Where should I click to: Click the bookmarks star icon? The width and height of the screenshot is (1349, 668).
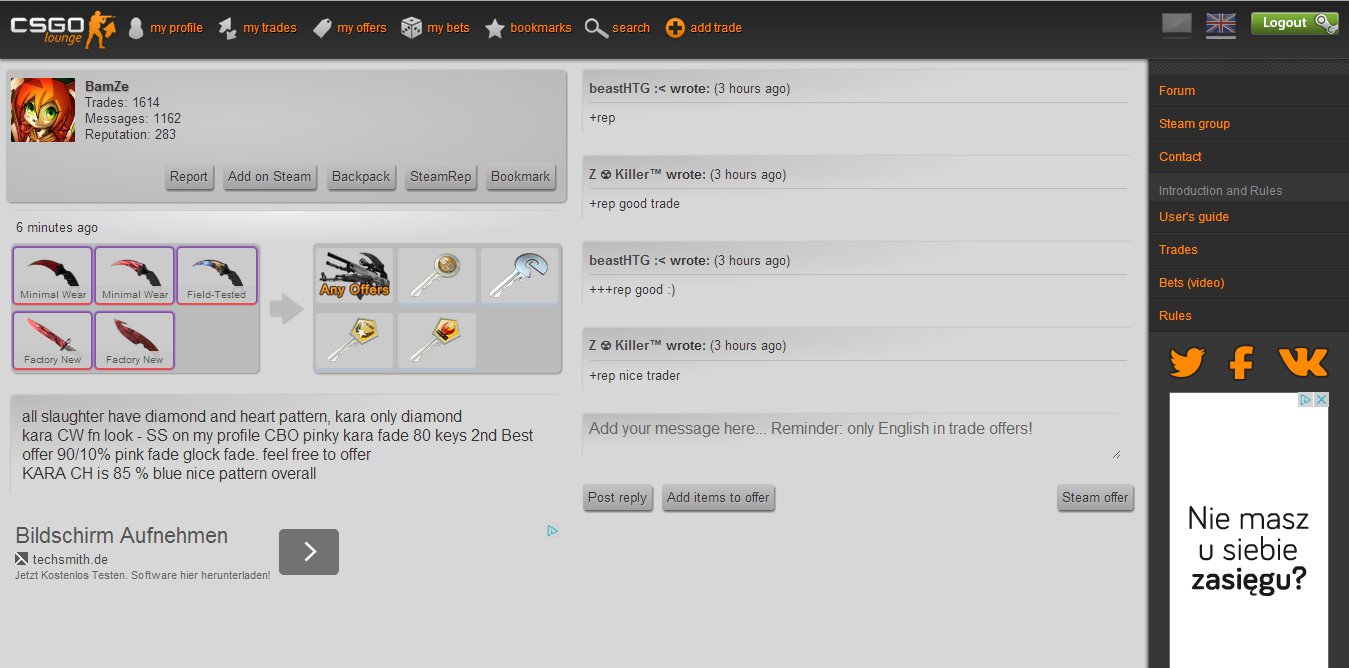coord(495,28)
